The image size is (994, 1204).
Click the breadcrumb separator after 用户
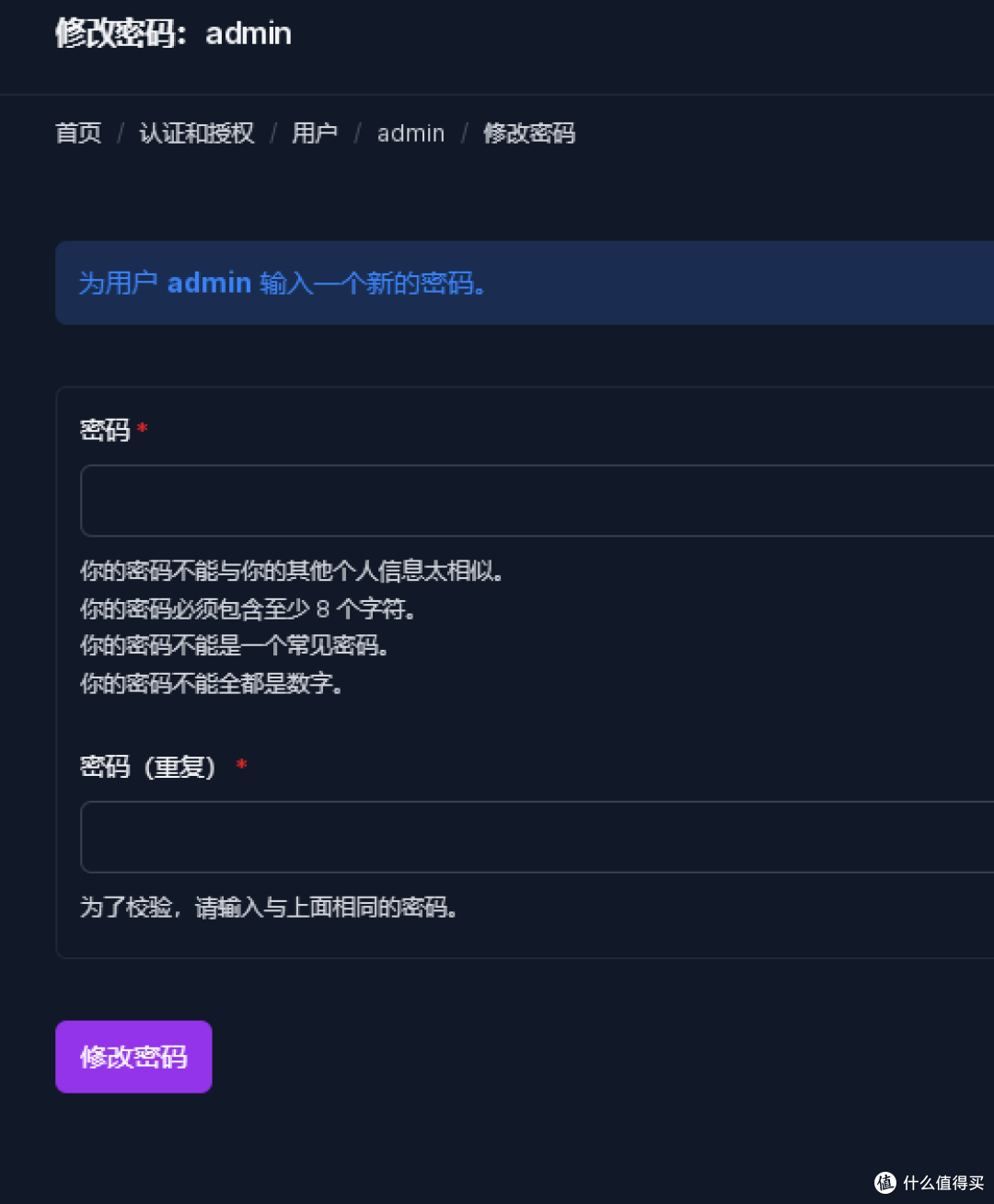pyautogui.click(x=358, y=133)
